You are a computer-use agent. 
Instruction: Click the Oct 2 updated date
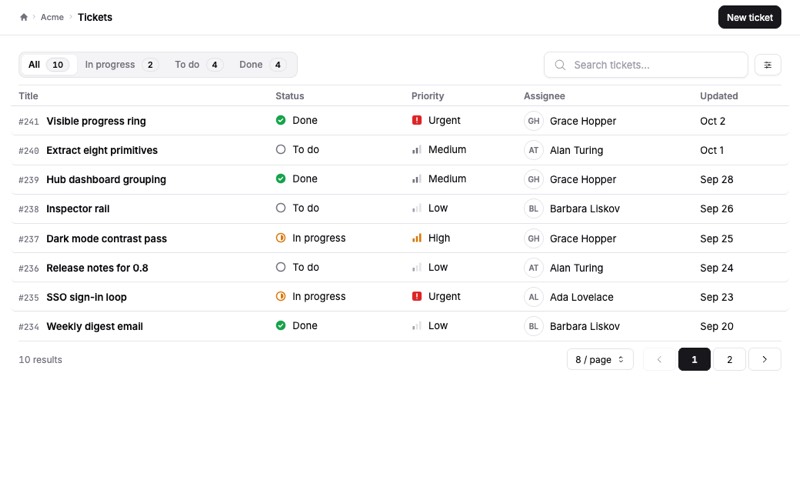(712, 121)
